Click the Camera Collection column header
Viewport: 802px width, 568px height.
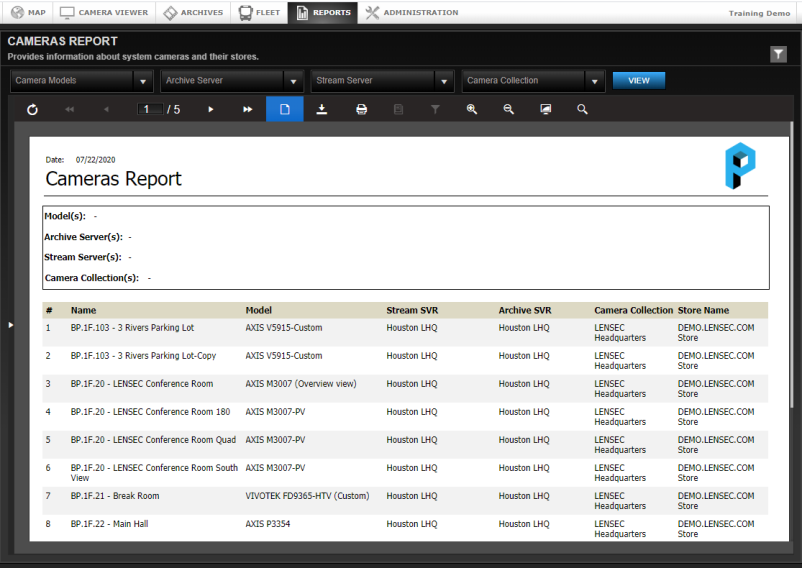(633, 310)
